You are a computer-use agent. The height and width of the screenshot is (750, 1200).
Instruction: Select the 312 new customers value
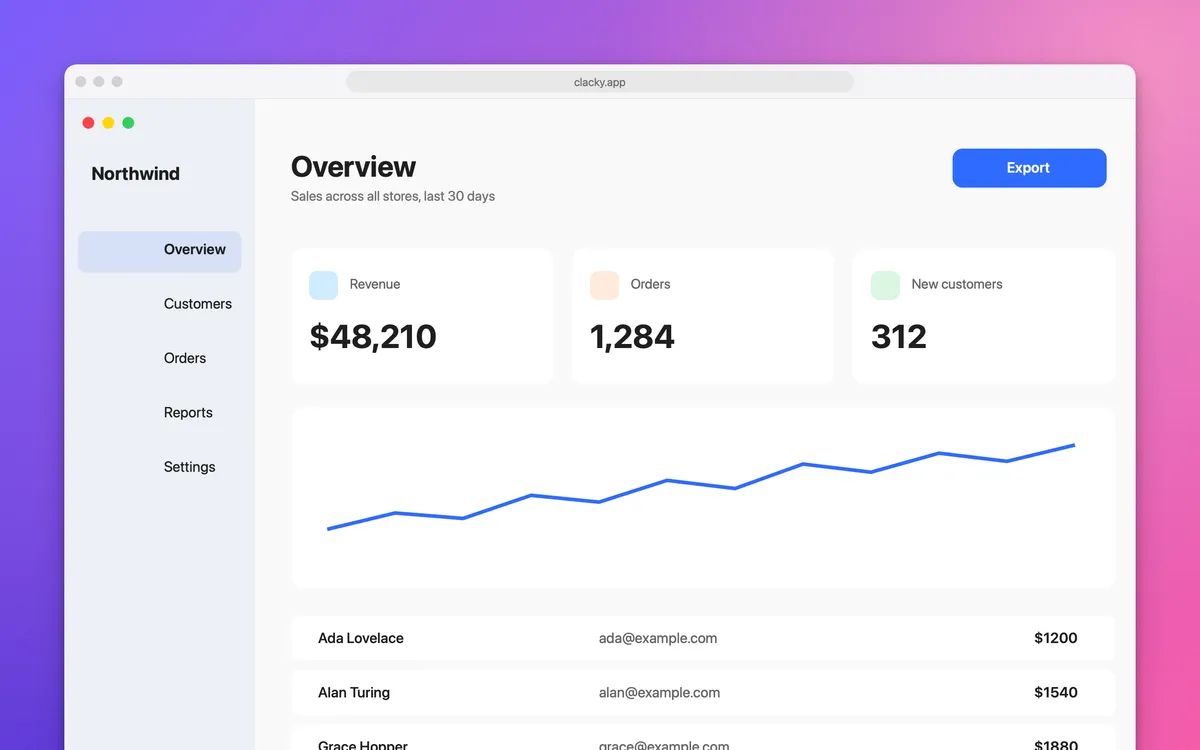(x=899, y=336)
